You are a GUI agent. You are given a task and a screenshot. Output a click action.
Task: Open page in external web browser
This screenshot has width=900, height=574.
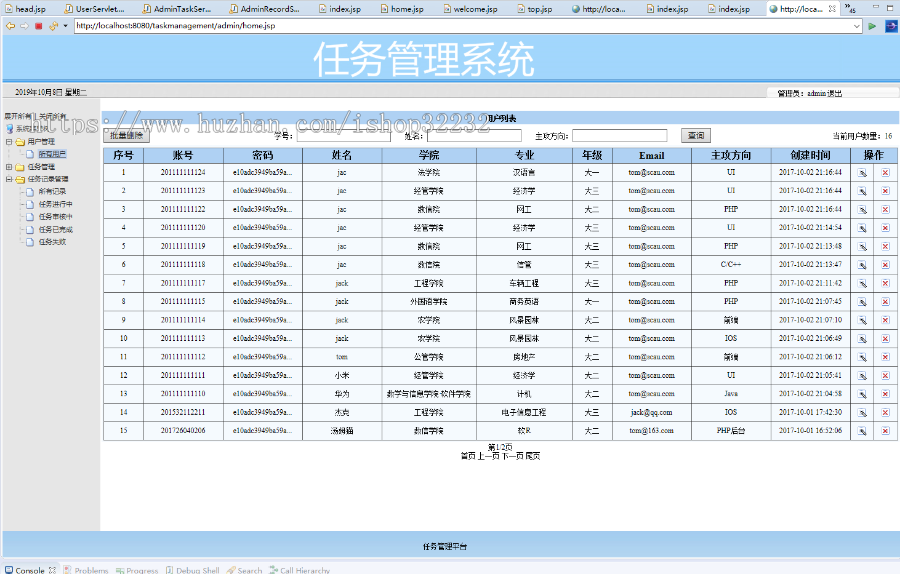tap(891, 26)
